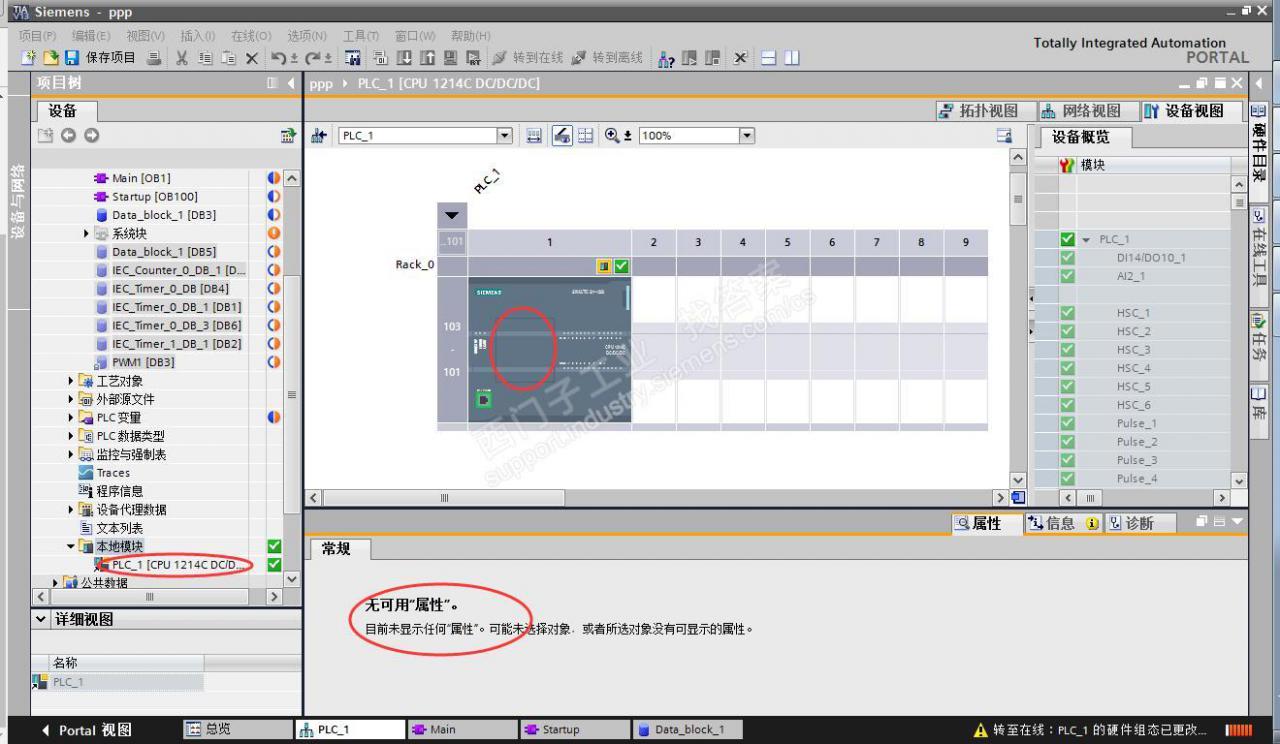Click the green status check for AI2_1
The image size is (1280, 744).
click(1067, 276)
